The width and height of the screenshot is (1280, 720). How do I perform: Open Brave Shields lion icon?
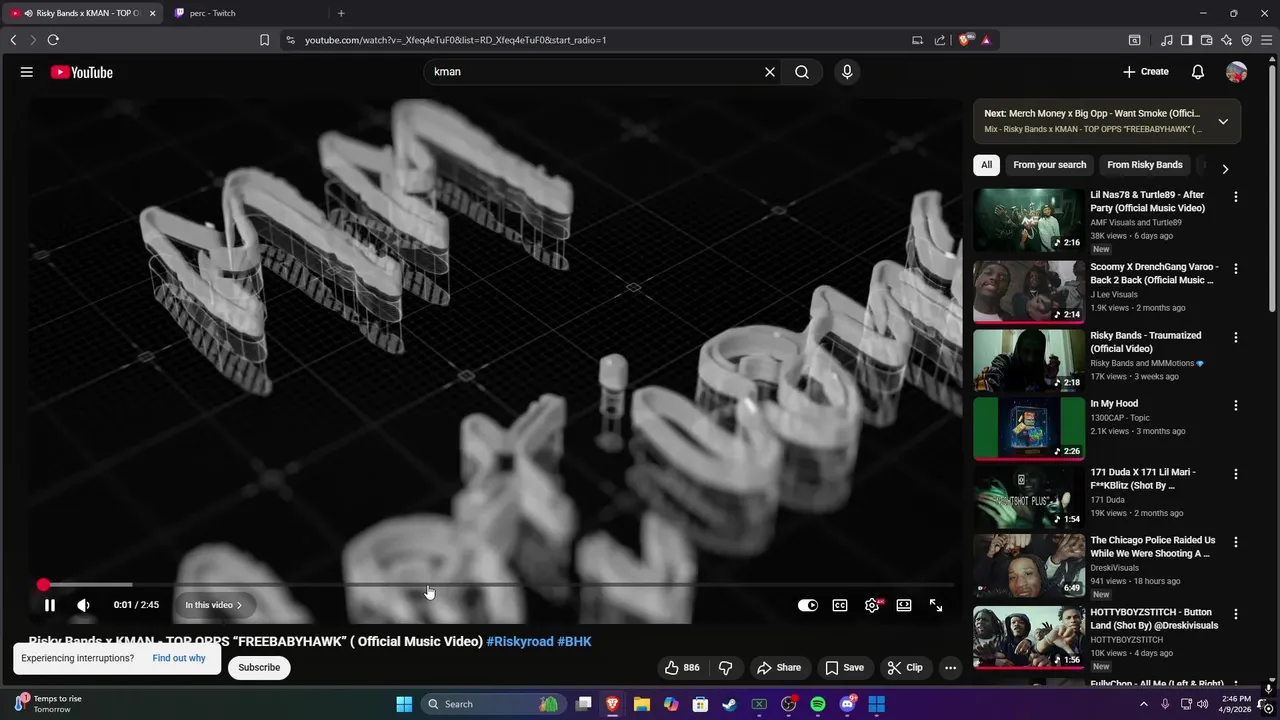(x=964, y=40)
